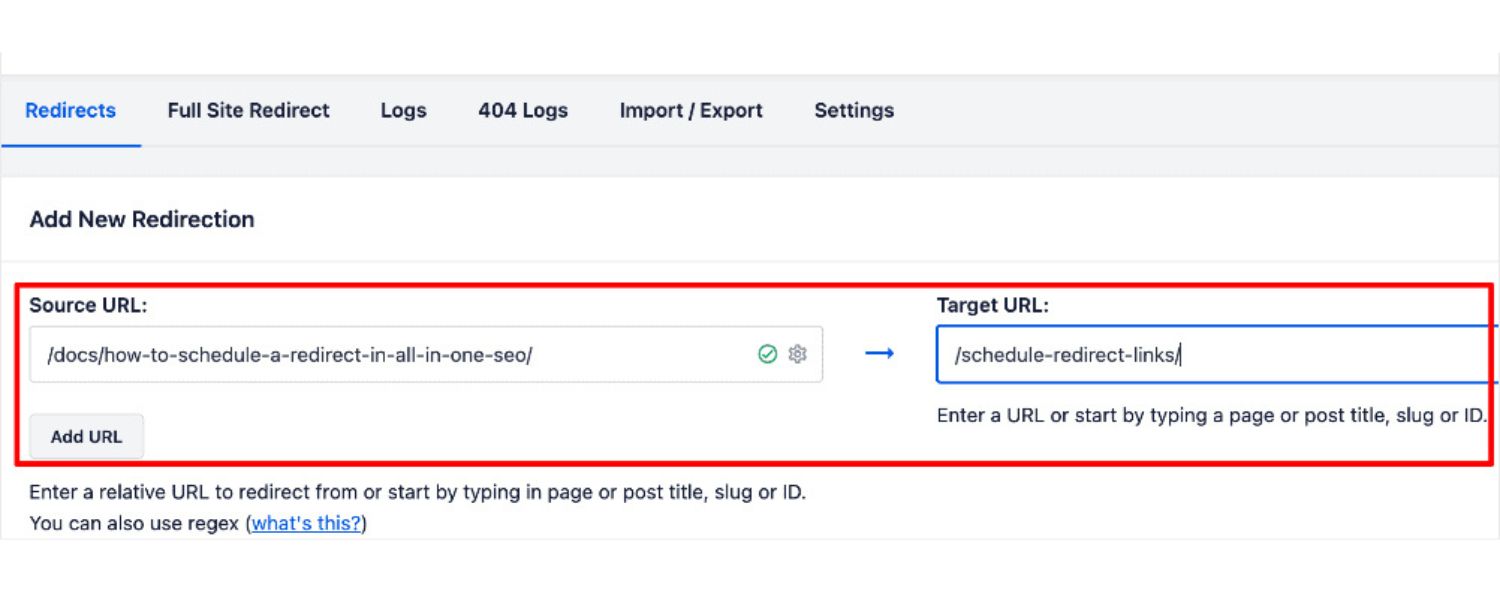
Task: Open the 404 Logs tab
Action: 522,111
